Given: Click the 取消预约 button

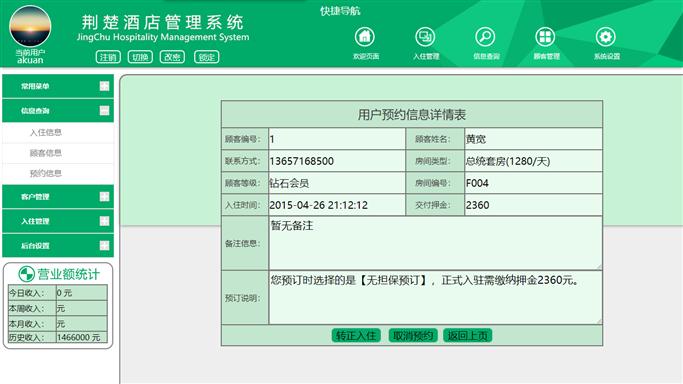Looking at the screenshot, I should coord(413,335).
